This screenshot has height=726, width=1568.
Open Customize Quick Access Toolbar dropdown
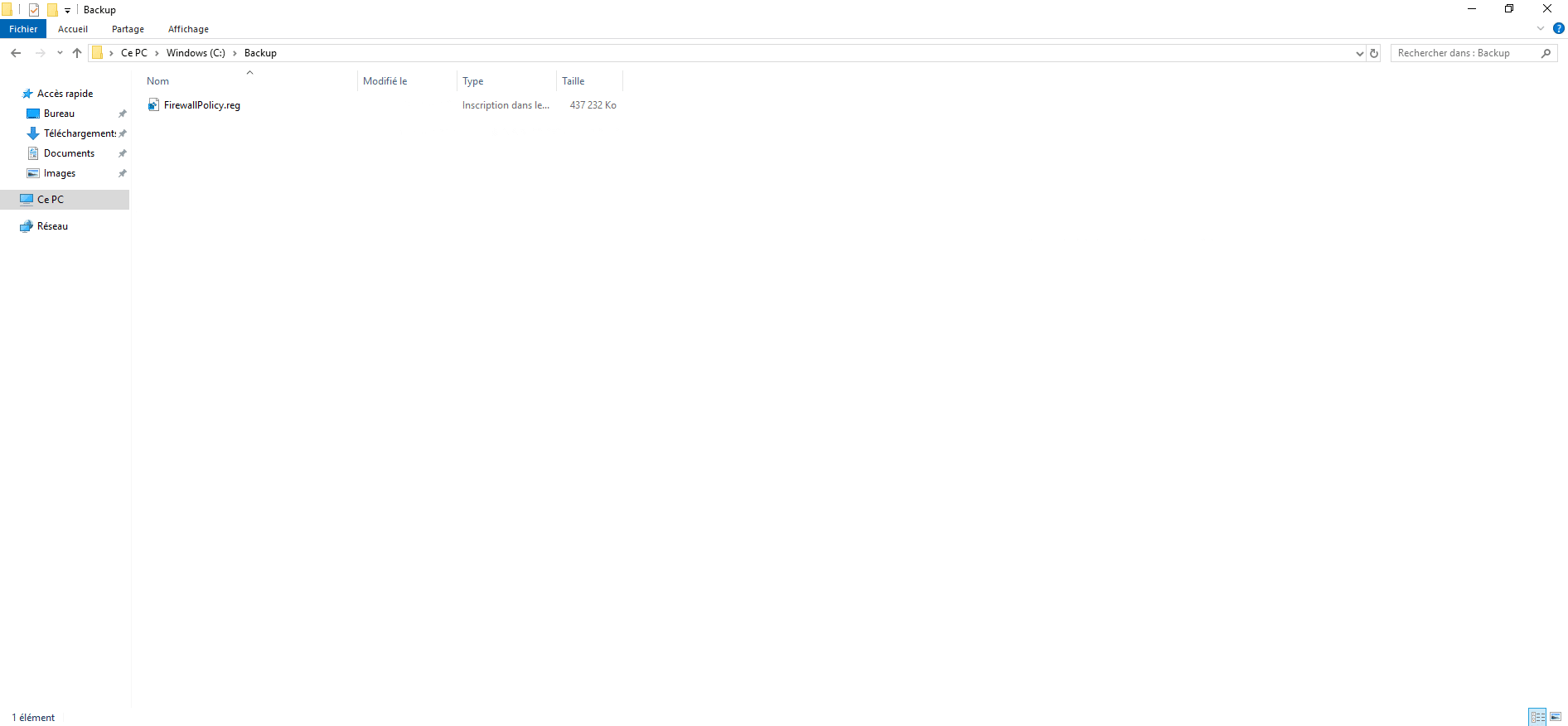(x=67, y=11)
